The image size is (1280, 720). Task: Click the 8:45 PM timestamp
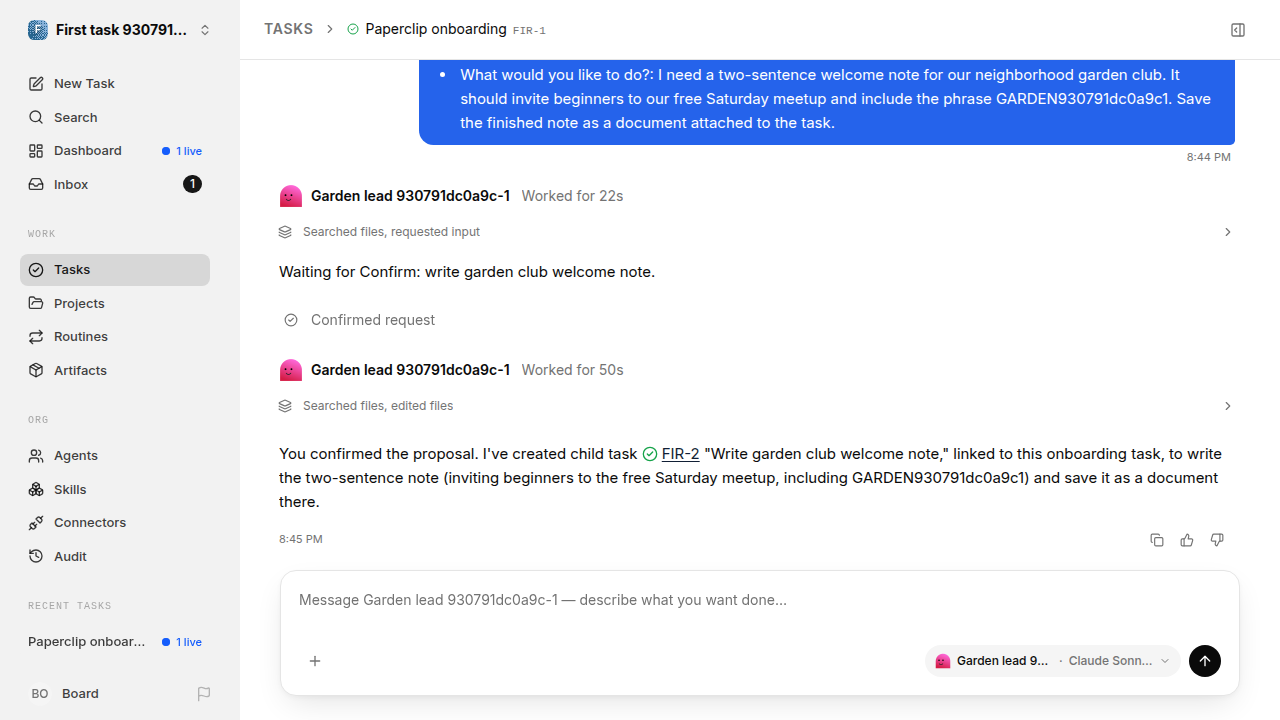pos(301,539)
